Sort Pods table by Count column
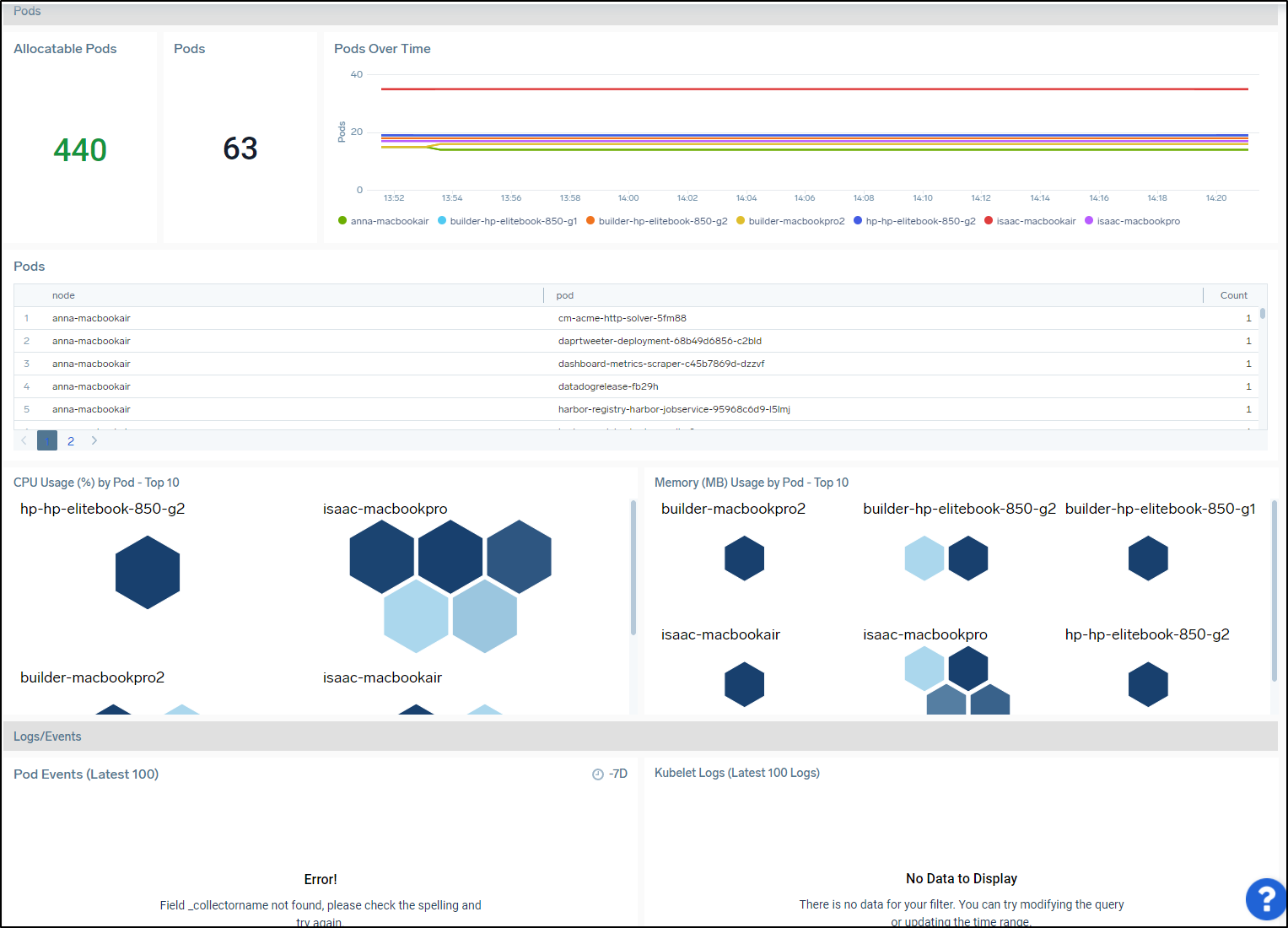The width and height of the screenshot is (1288, 928). 1233,295
